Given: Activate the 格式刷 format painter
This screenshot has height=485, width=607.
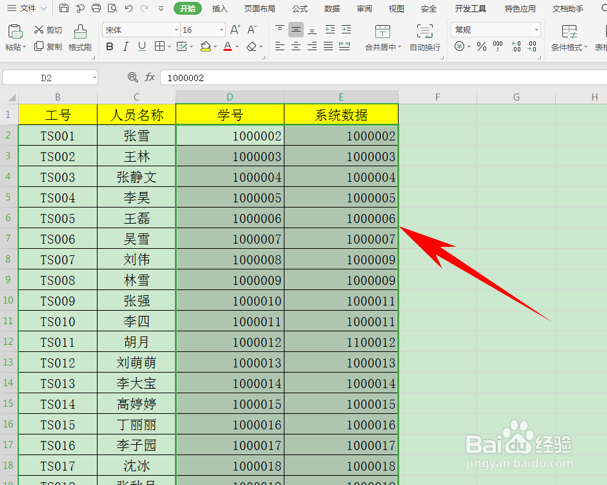Looking at the screenshot, I should point(80,38).
